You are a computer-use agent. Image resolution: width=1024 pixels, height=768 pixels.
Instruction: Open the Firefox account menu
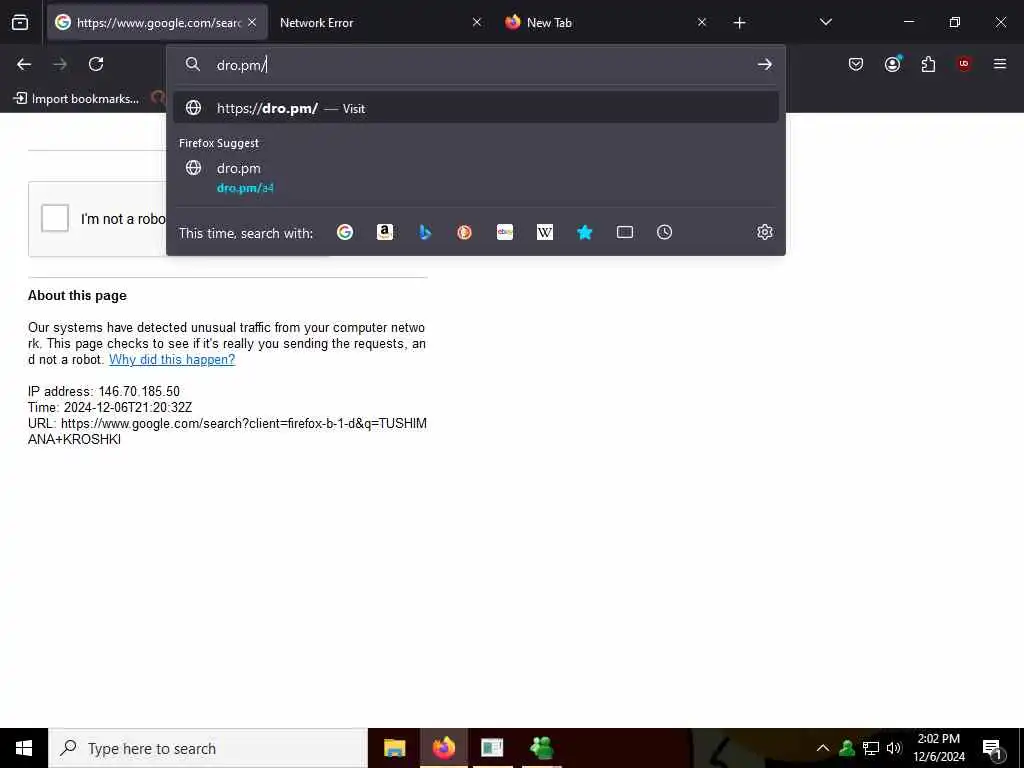click(892, 64)
